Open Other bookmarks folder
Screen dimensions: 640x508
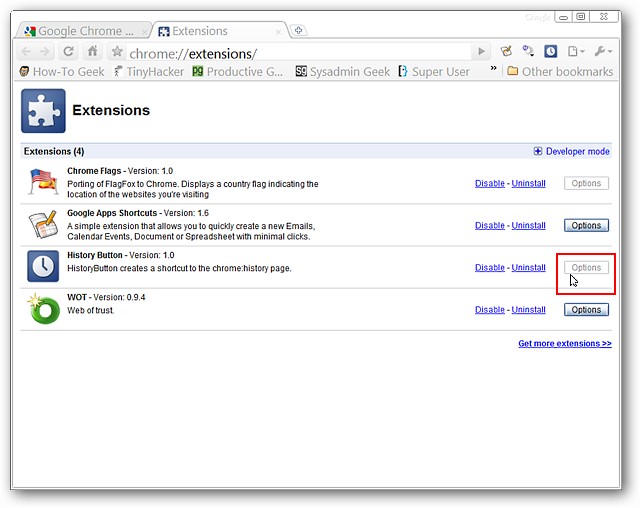tap(560, 72)
